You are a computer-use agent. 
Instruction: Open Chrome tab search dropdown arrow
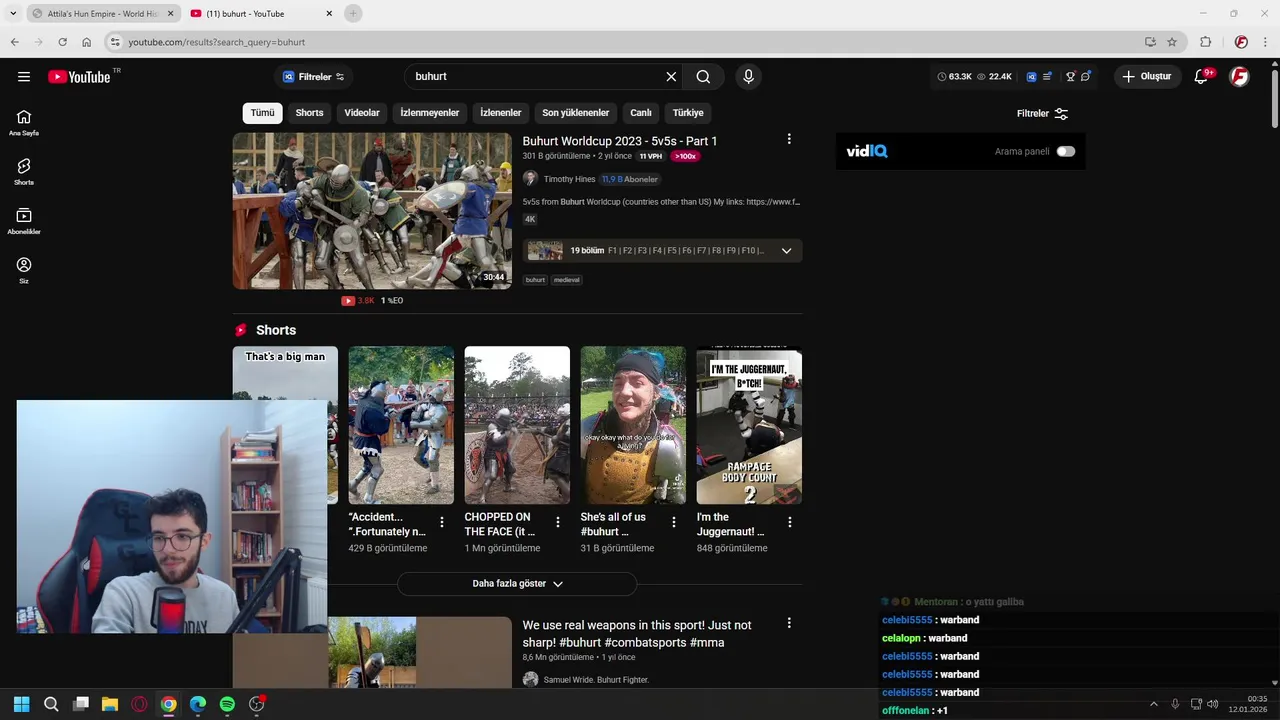(13, 13)
